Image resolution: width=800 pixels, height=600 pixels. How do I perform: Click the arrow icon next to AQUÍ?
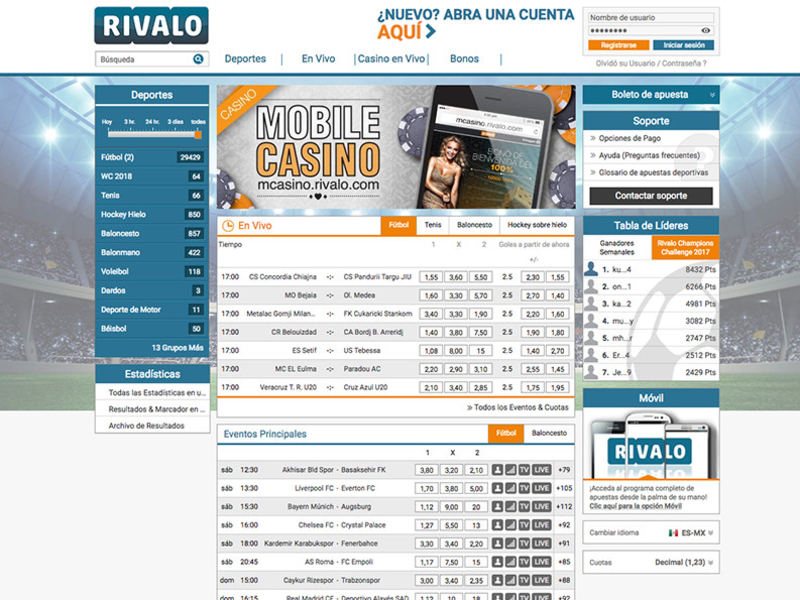[x=431, y=32]
